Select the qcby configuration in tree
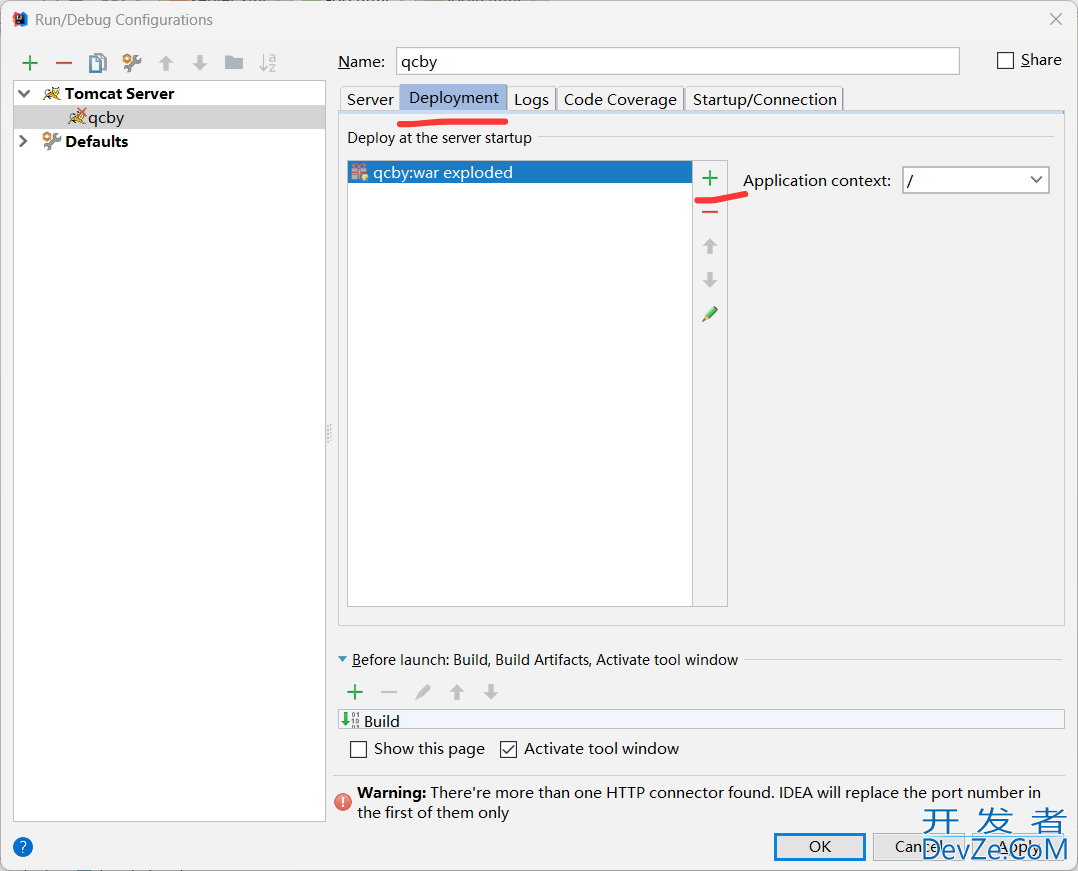This screenshot has width=1078, height=871. 169,118
